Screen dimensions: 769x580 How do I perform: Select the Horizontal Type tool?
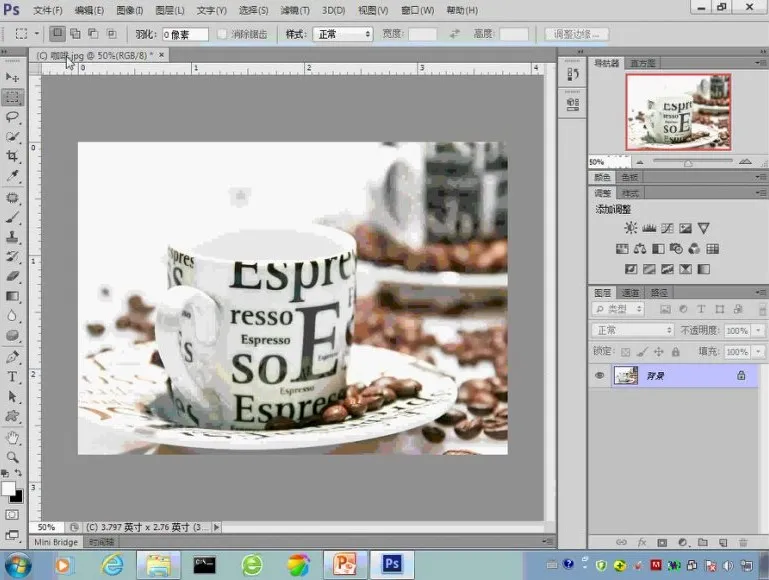coord(13,376)
